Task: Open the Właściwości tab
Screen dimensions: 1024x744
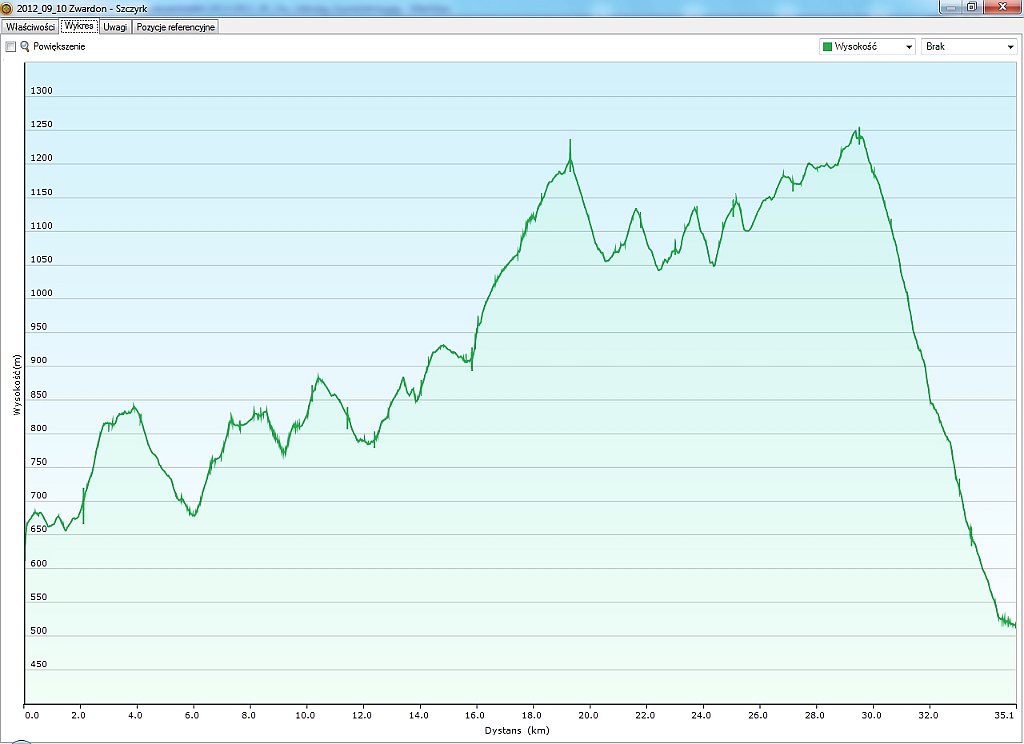Action: [30, 27]
